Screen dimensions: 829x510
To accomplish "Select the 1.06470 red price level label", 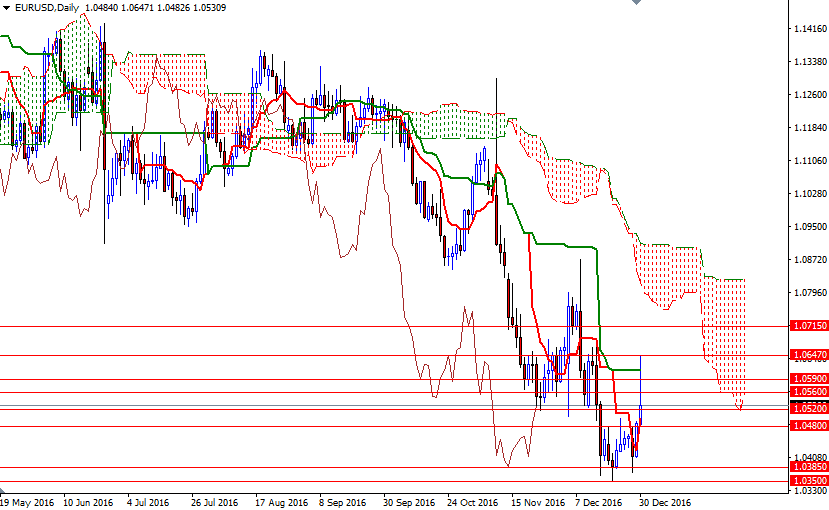I will click(x=808, y=355).
